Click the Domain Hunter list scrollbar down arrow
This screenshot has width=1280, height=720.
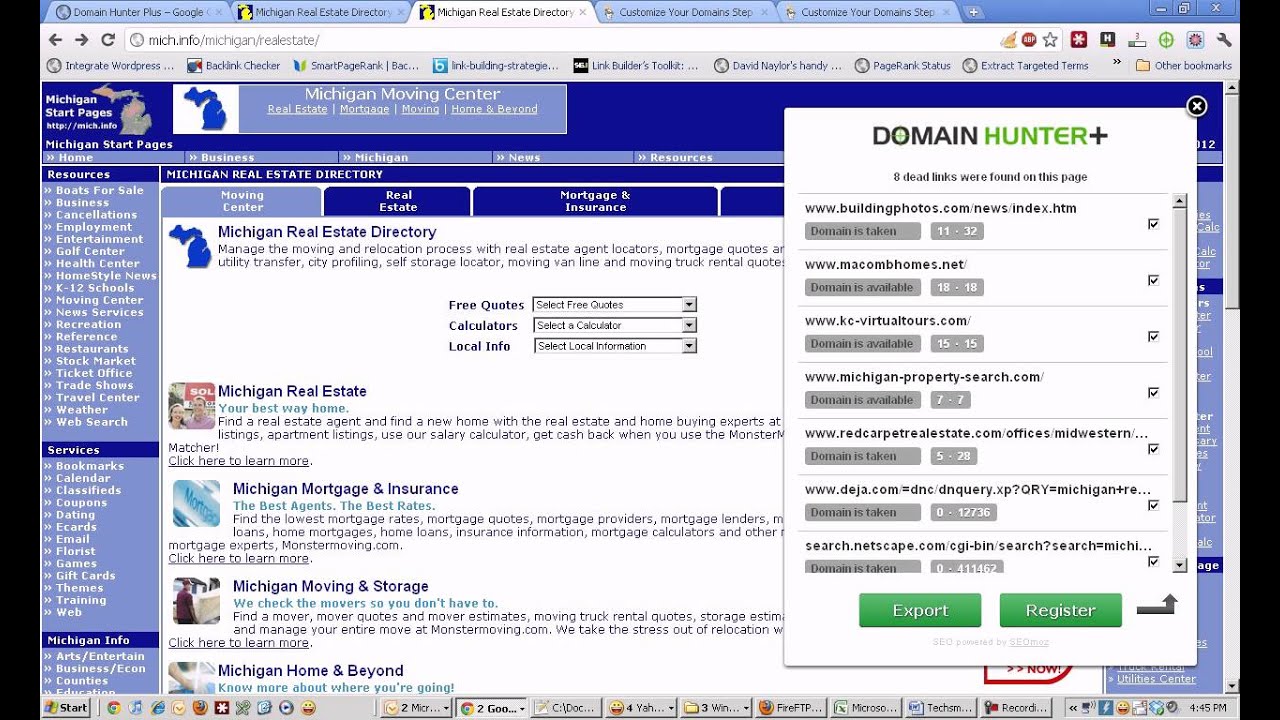1179,565
